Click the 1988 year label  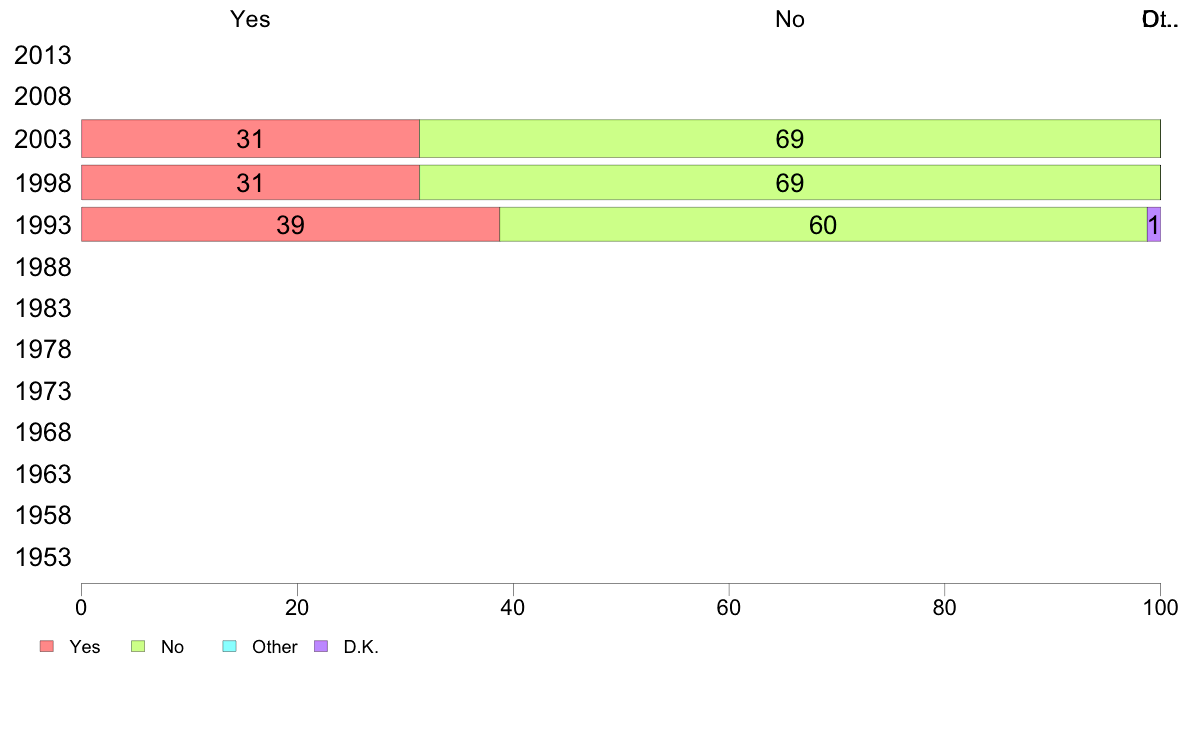[x=42, y=267]
